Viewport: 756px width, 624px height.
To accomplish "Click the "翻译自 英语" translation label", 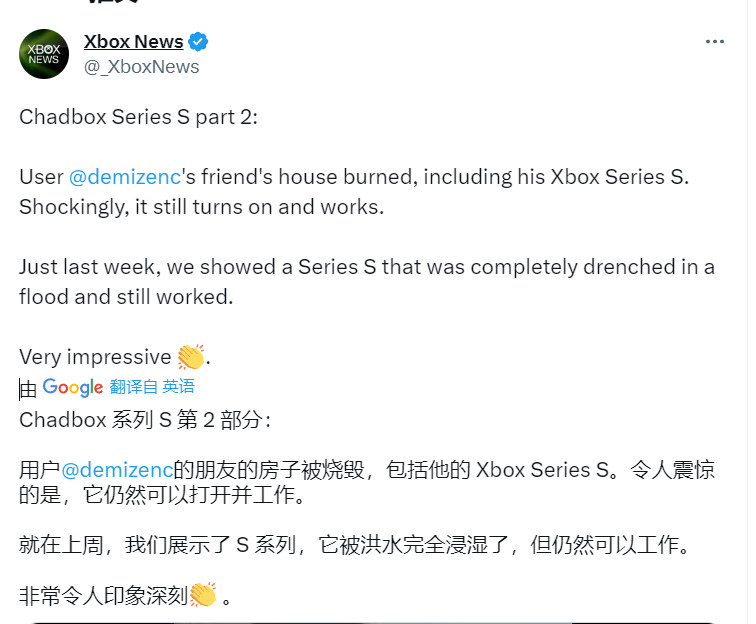I will (x=152, y=387).
